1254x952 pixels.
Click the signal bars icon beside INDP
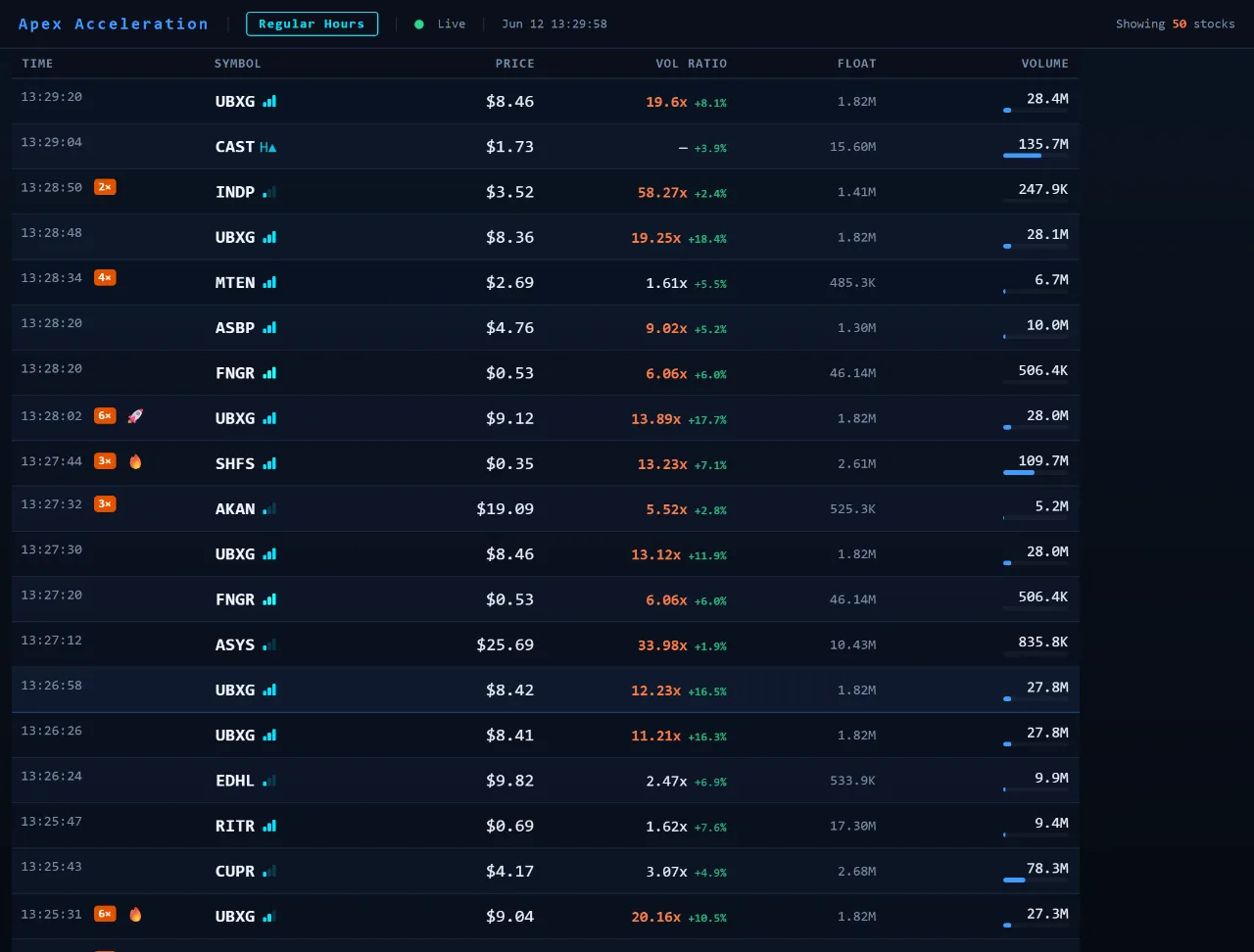click(269, 192)
